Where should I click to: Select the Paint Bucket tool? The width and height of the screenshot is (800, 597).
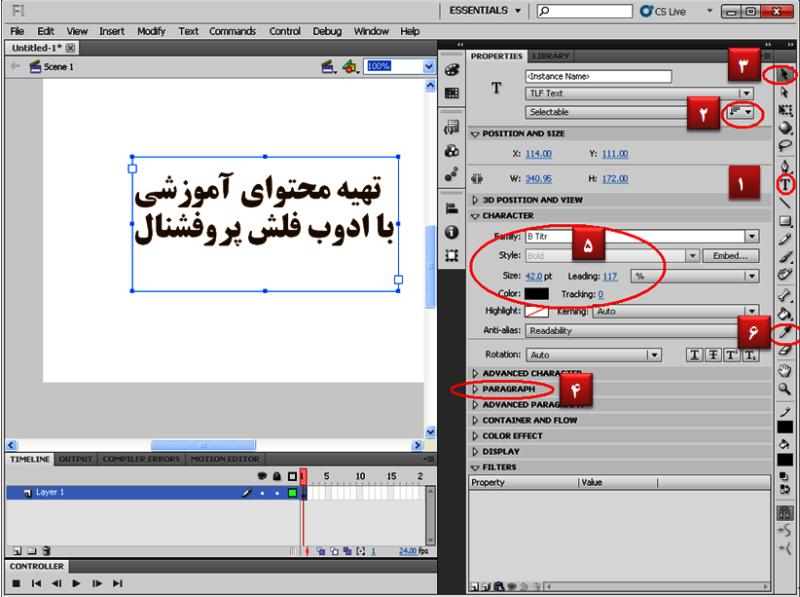pos(785,313)
